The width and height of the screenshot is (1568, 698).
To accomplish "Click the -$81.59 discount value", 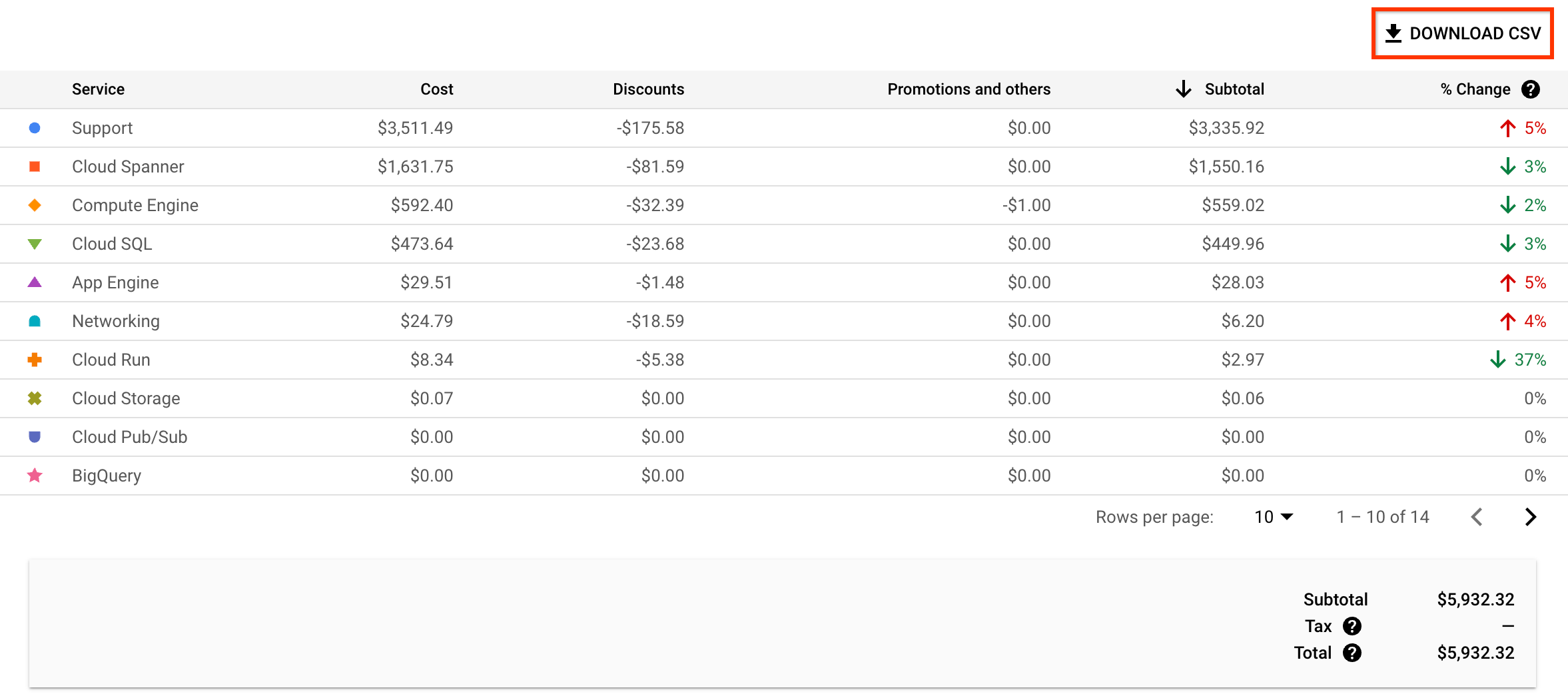I will [655, 167].
